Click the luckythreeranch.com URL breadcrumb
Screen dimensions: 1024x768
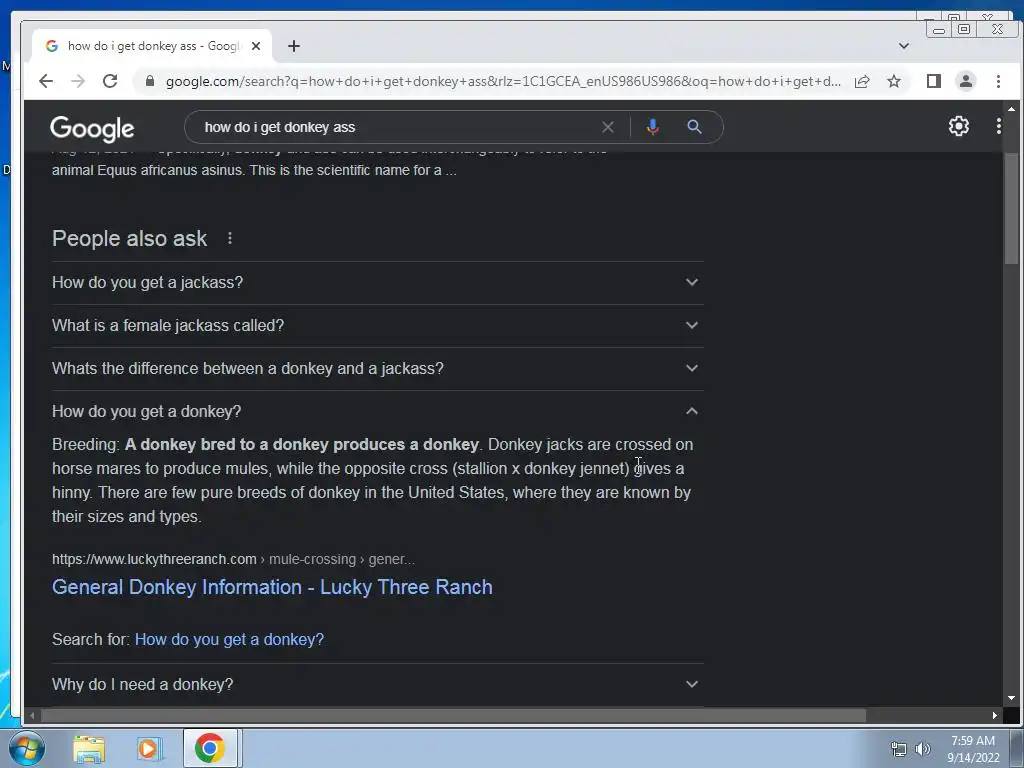pyautogui.click(x=233, y=559)
